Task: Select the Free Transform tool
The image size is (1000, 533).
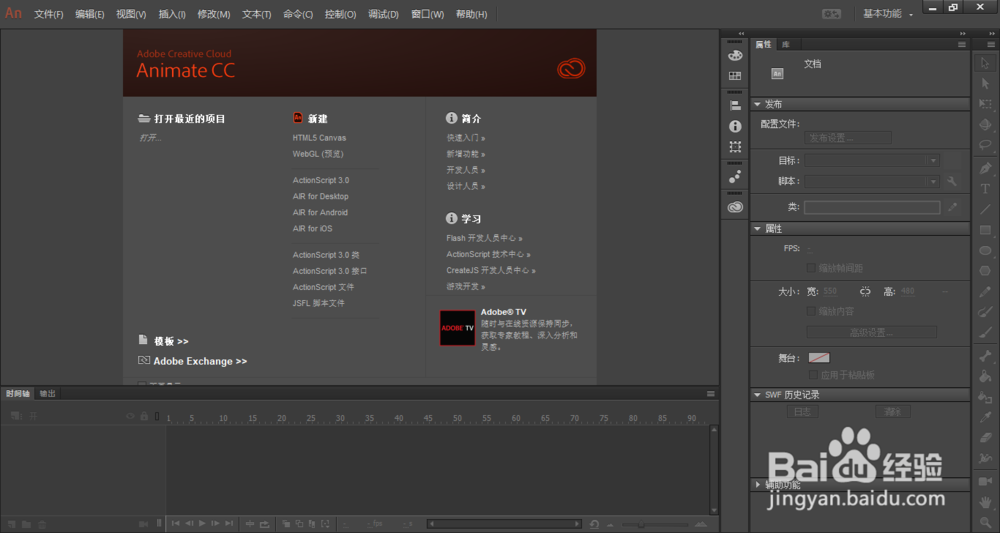Action: tap(985, 104)
